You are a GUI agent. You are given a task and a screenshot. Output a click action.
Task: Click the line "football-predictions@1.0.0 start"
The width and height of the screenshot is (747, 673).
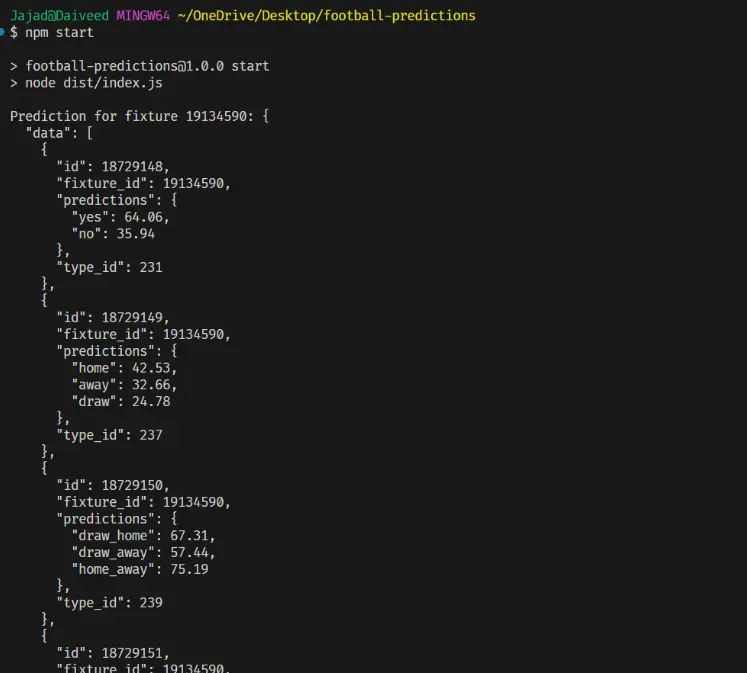(147, 66)
